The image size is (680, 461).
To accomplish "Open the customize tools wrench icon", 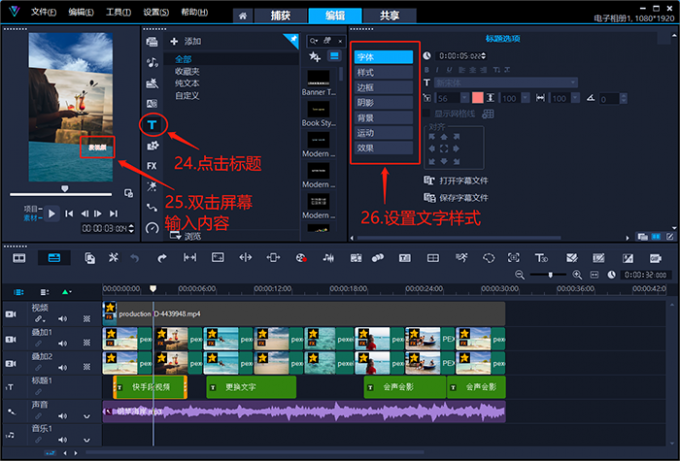I will click(x=113, y=258).
